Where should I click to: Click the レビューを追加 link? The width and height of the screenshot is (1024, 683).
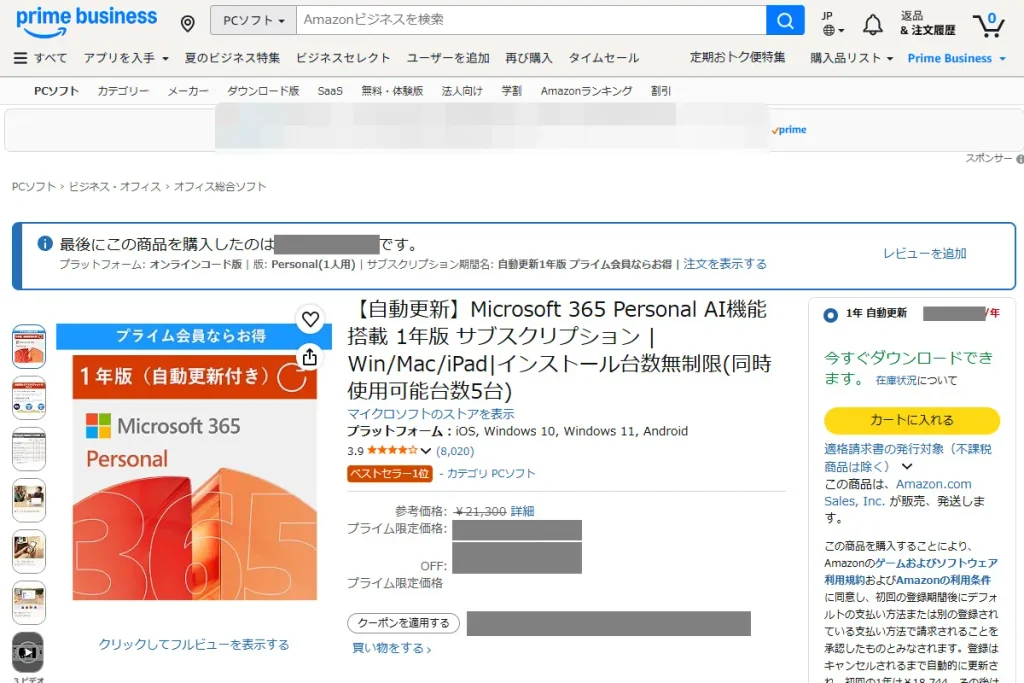[x=925, y=253]
